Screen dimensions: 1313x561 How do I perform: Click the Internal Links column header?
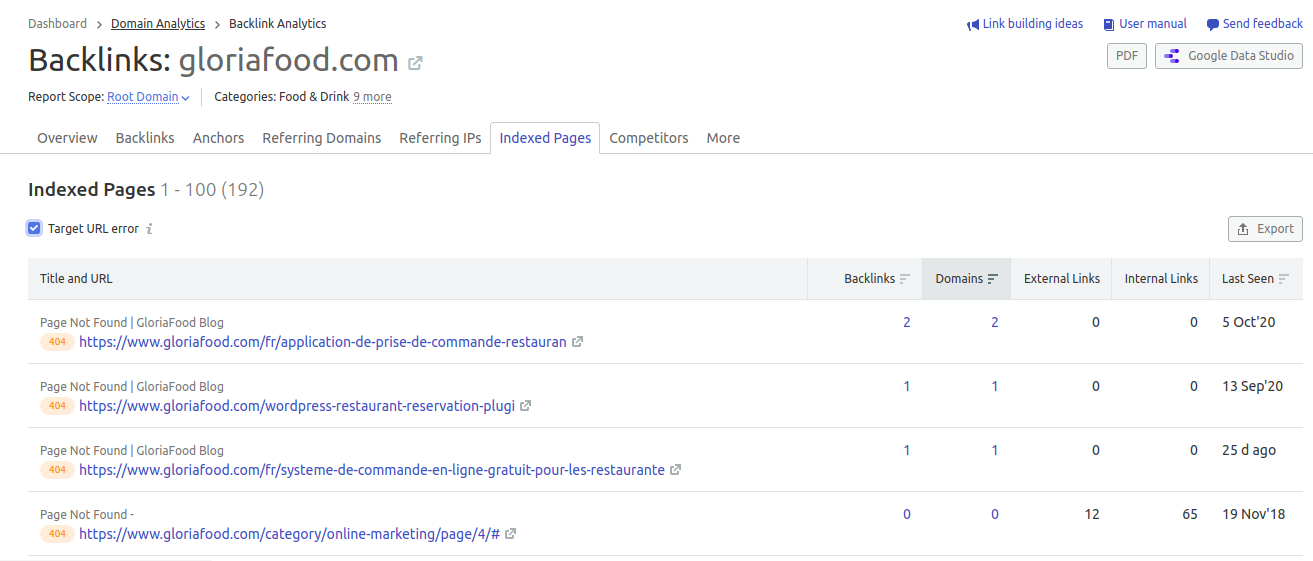pyautogui.click(x=1161, y=279)
